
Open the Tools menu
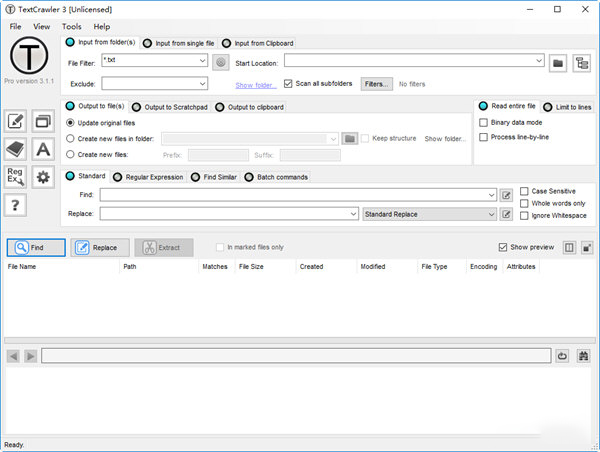click(x=72, y=26)
